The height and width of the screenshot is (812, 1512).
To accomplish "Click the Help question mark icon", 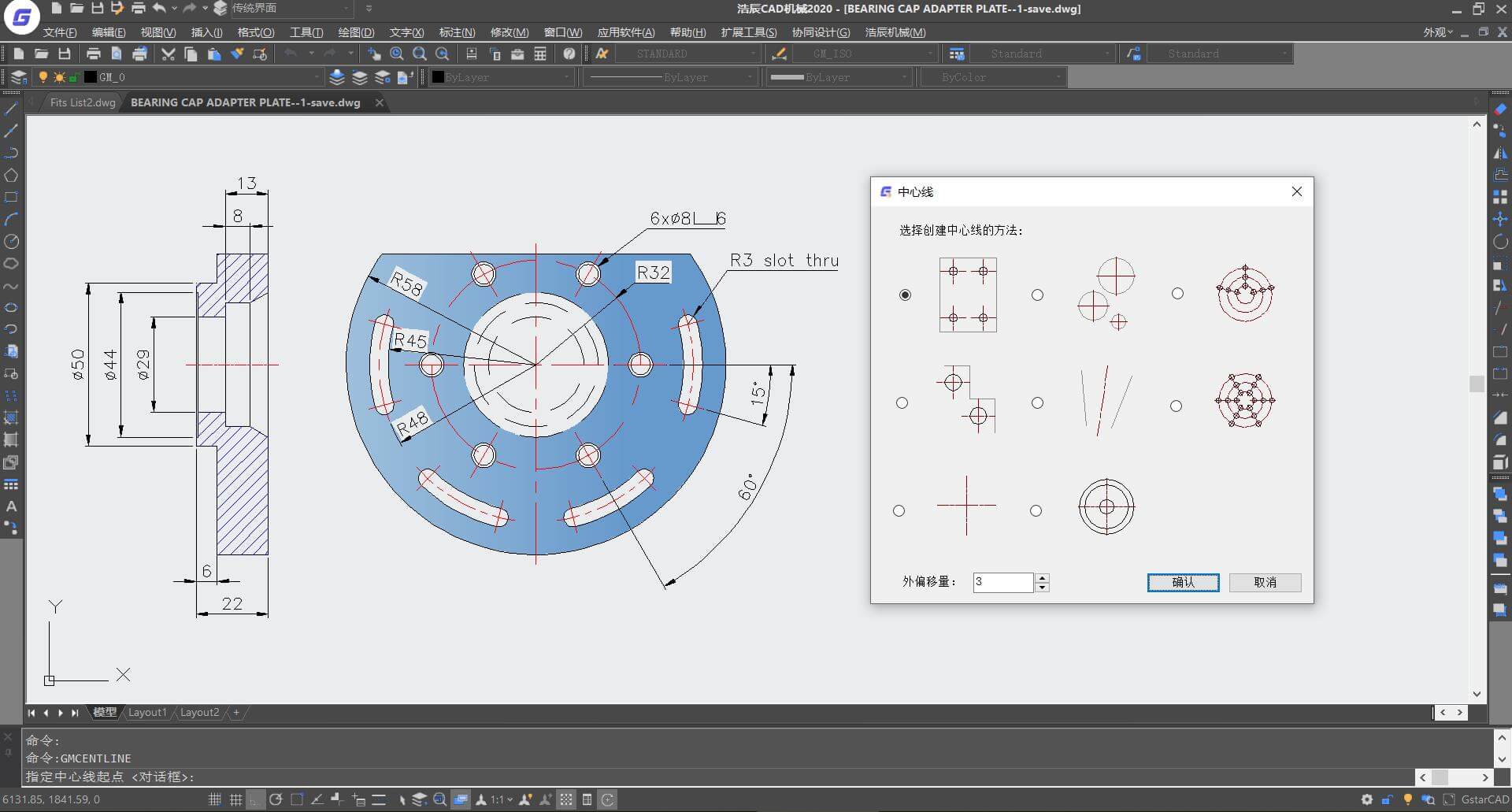I will [x=569, y=54].
